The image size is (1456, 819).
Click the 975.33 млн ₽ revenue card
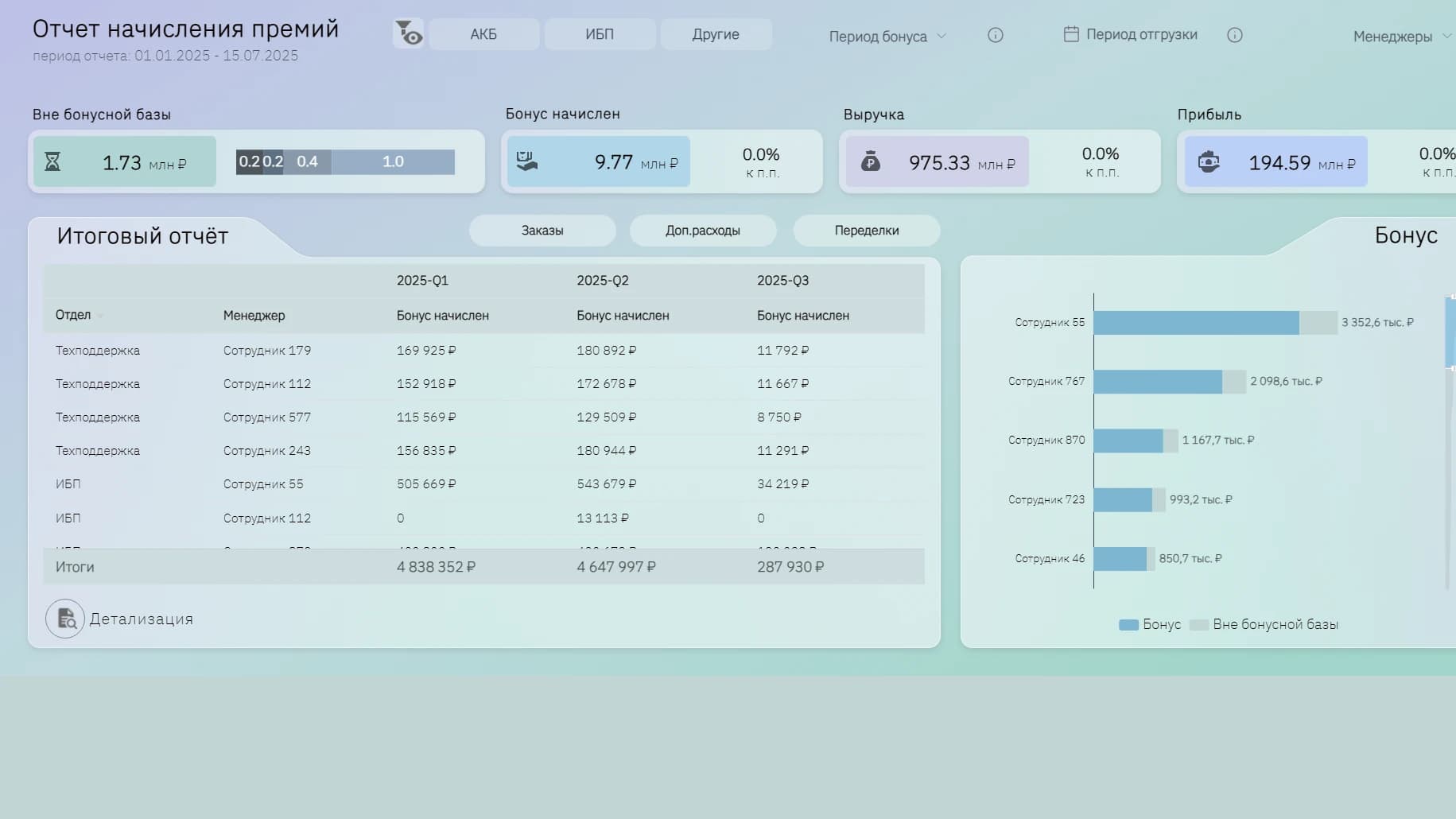[x=937, y=162]
